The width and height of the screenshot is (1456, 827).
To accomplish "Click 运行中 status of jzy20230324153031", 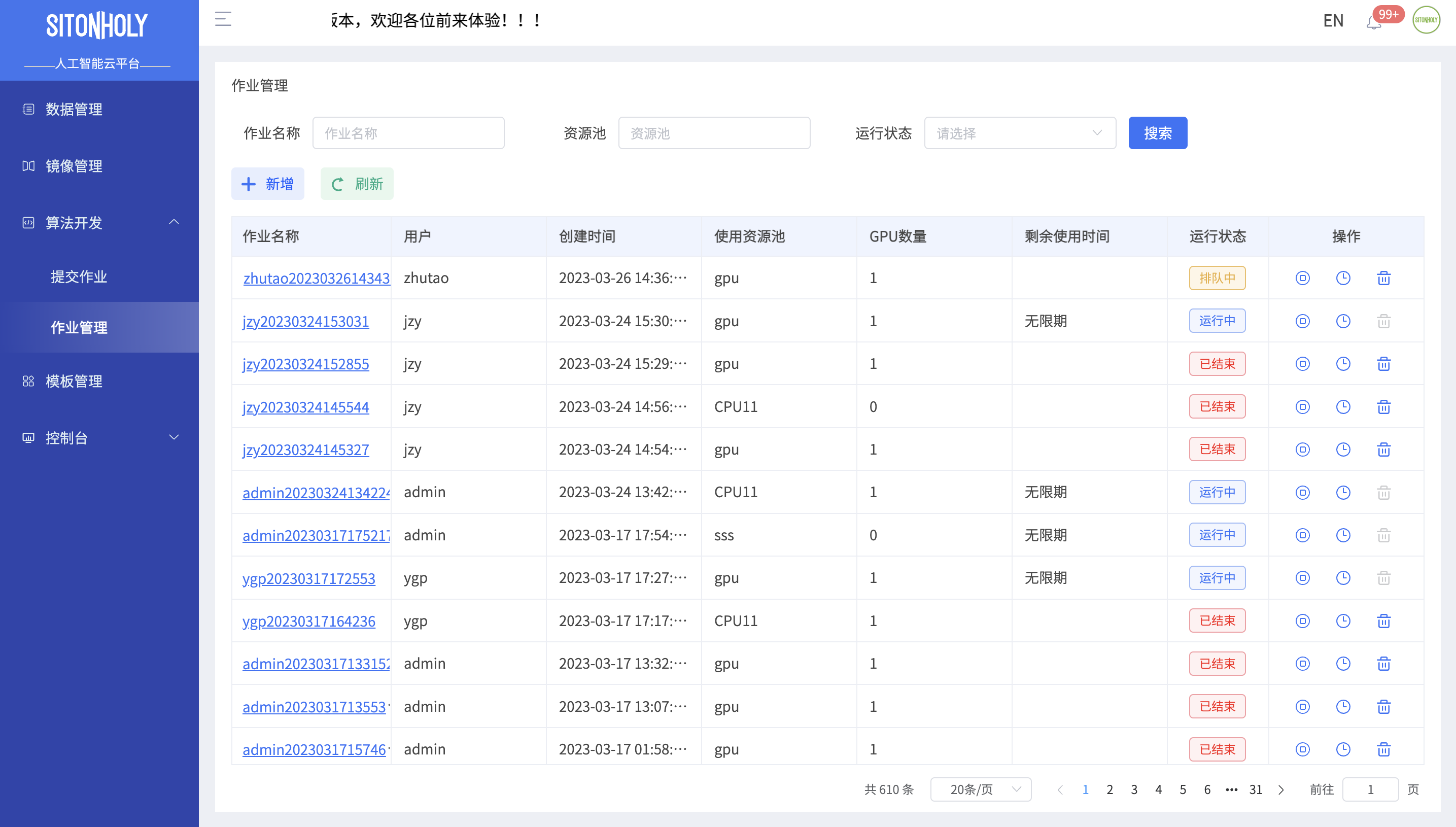I will [x=1217, y=320].
